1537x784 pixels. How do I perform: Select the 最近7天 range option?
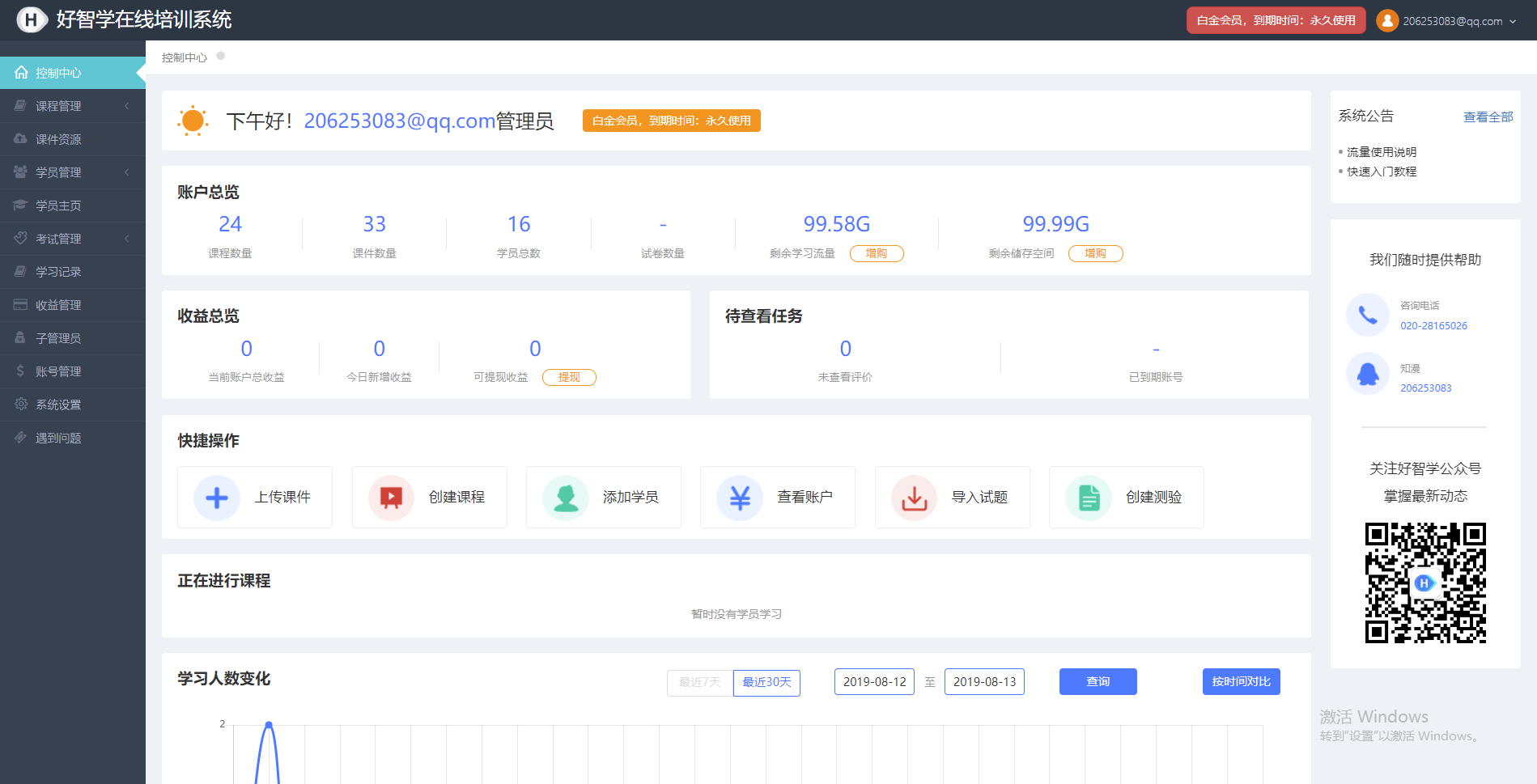(x=700, y=683)
